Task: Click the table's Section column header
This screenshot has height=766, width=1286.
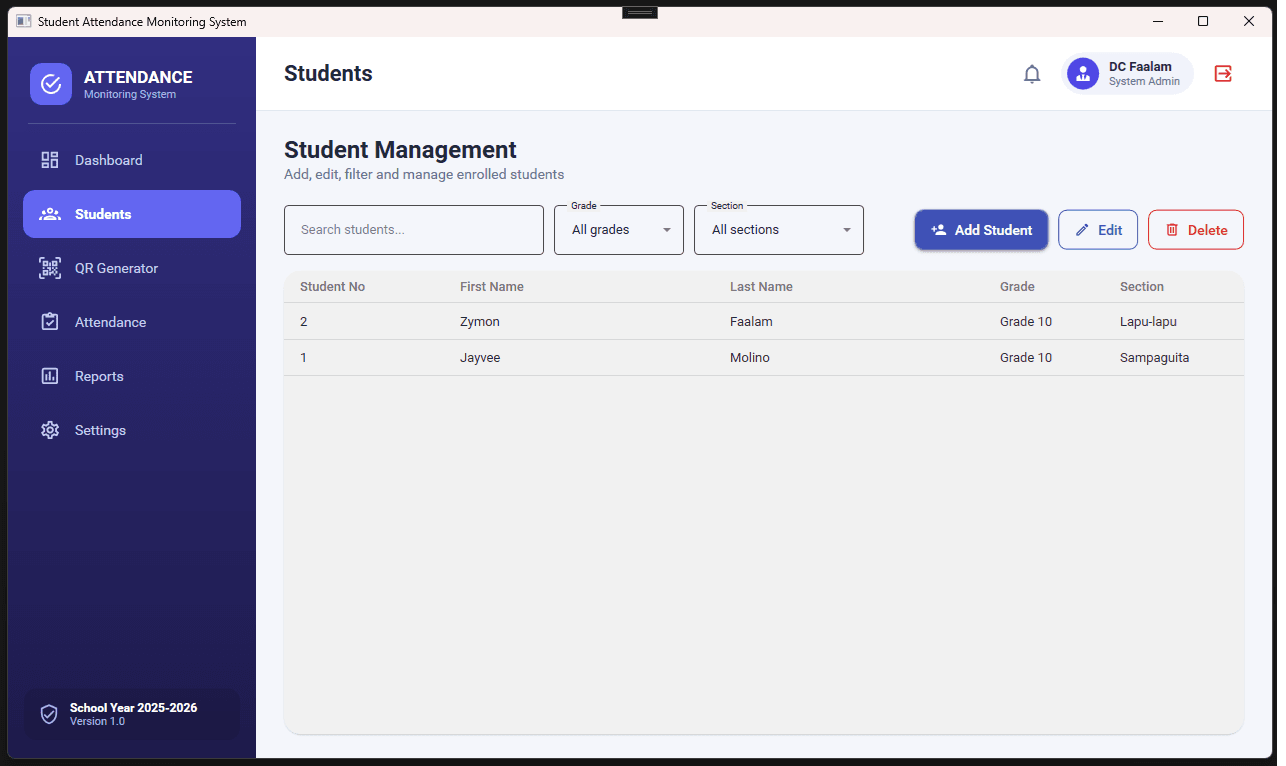Action: tap(1142, 287)
